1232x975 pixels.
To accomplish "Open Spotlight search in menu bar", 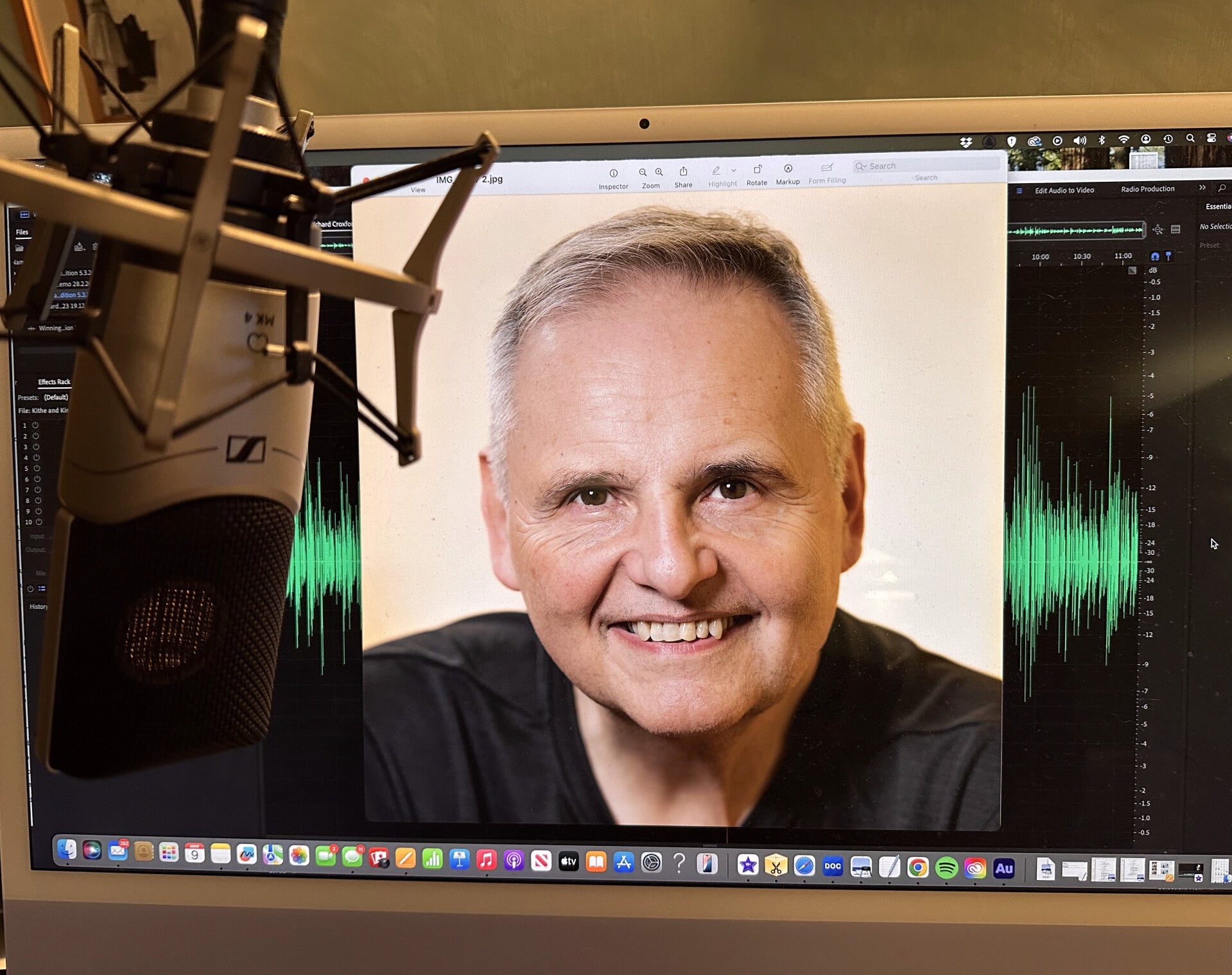I will pyautogui.click(x=1190, y=138).
